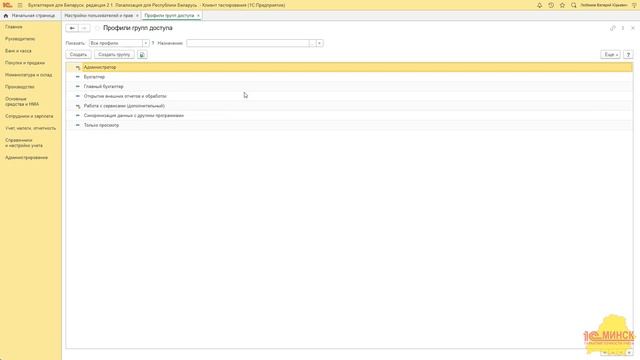The image size is (640, 360).
Task: Open the Производство section
Action: tap(20, 87)
